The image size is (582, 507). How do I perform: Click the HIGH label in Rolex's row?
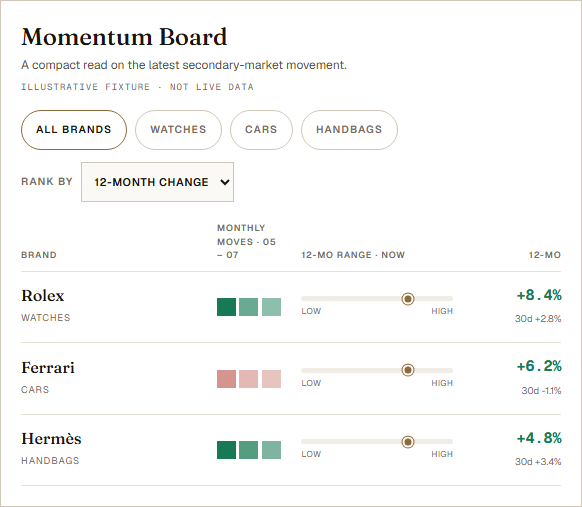[442, 311]
